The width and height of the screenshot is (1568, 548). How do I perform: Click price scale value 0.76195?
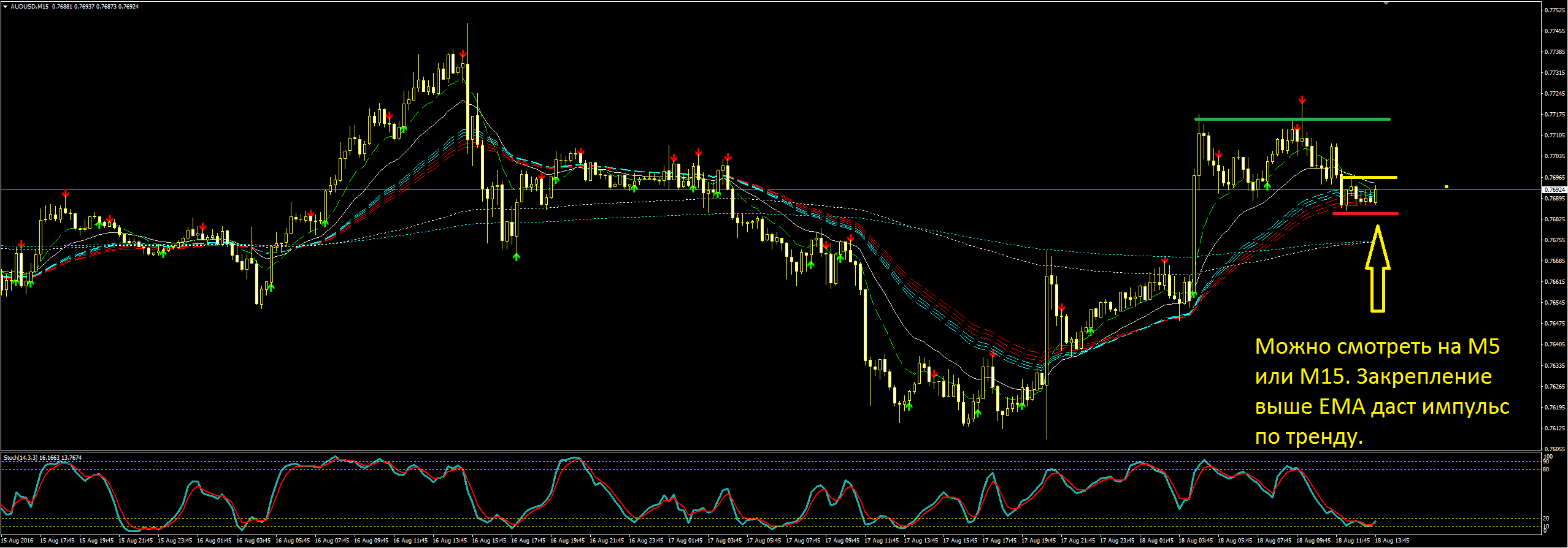1555,408
